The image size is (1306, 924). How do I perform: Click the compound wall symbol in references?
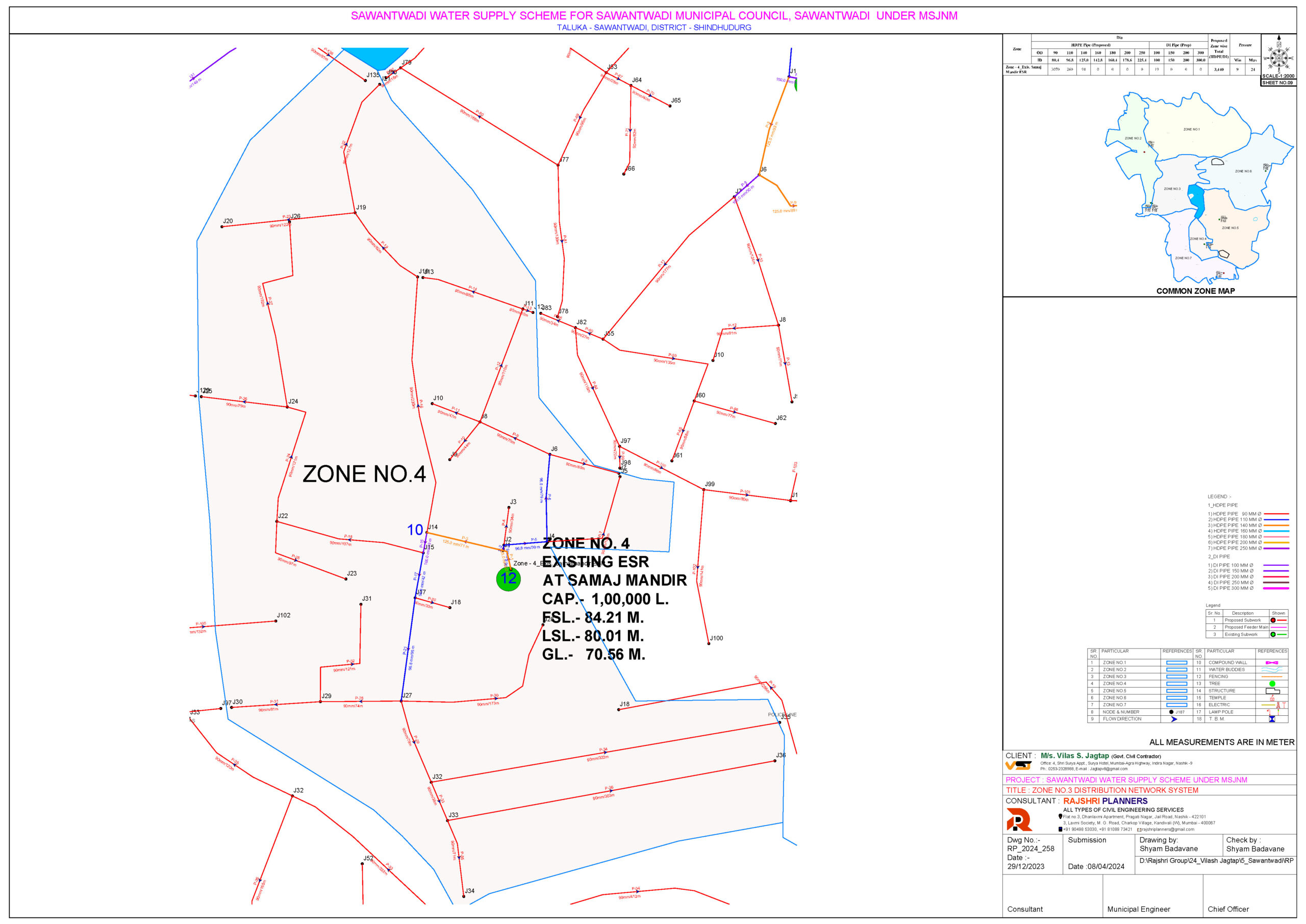tap(1272, 663)
